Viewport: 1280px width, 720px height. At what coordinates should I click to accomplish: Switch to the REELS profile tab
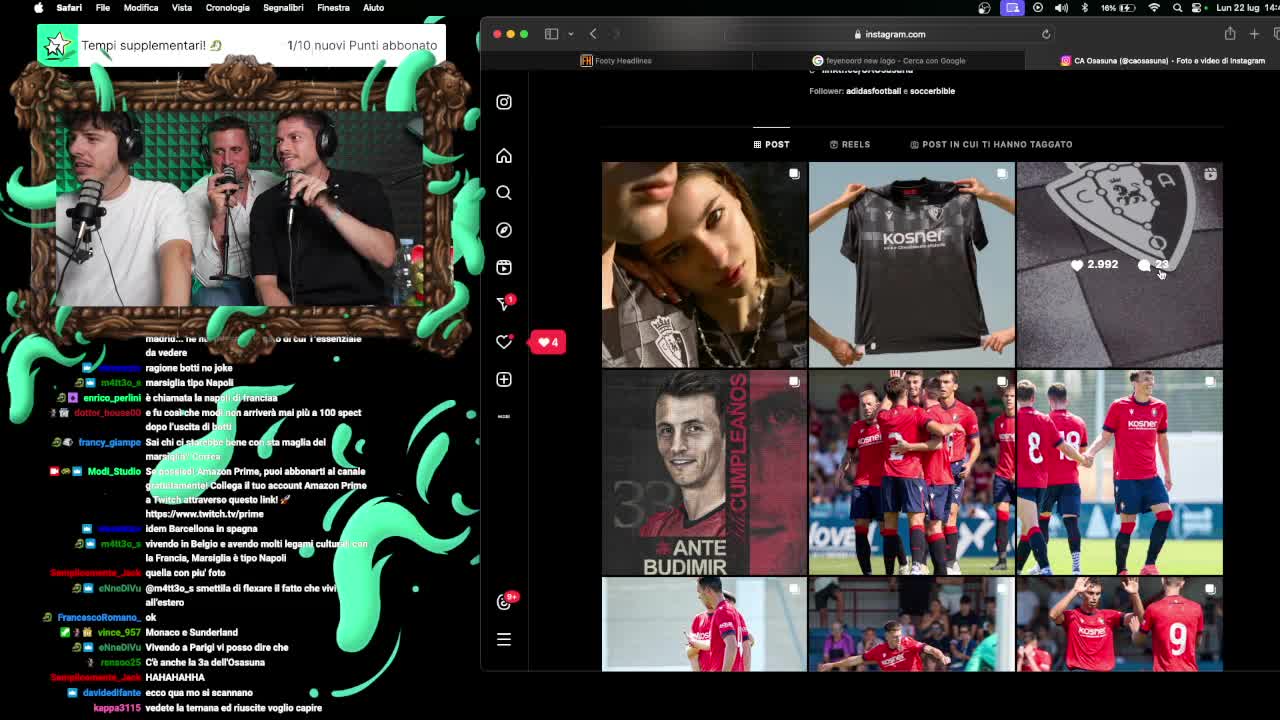(850, 144)
